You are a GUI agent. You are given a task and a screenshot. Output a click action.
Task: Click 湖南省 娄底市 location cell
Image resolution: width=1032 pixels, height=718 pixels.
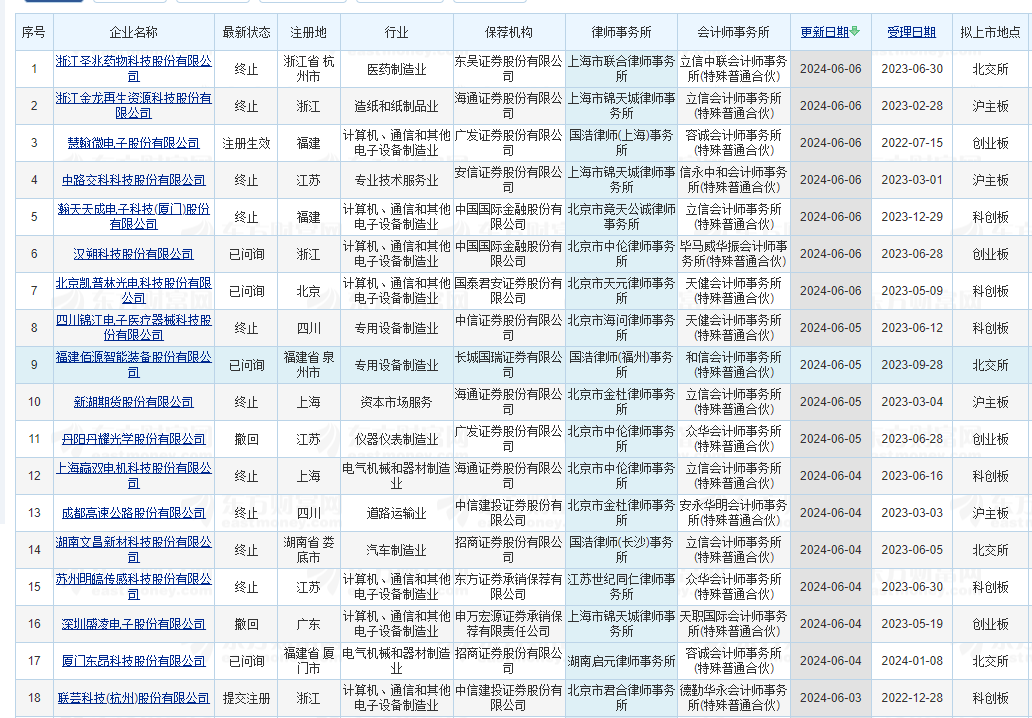(x=309, y=550)
